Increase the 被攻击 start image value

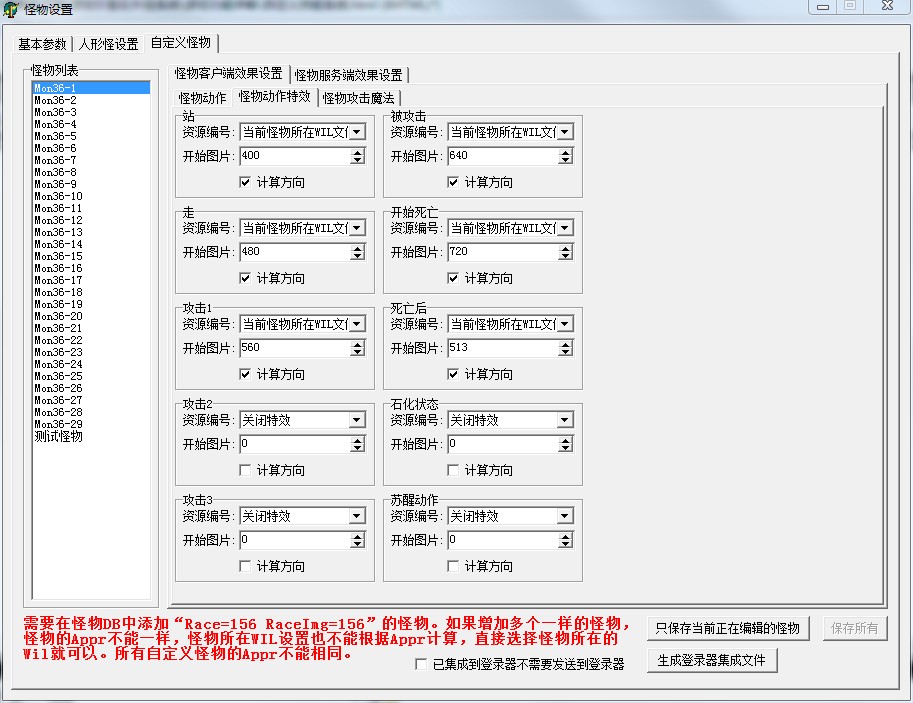[565, 152]
